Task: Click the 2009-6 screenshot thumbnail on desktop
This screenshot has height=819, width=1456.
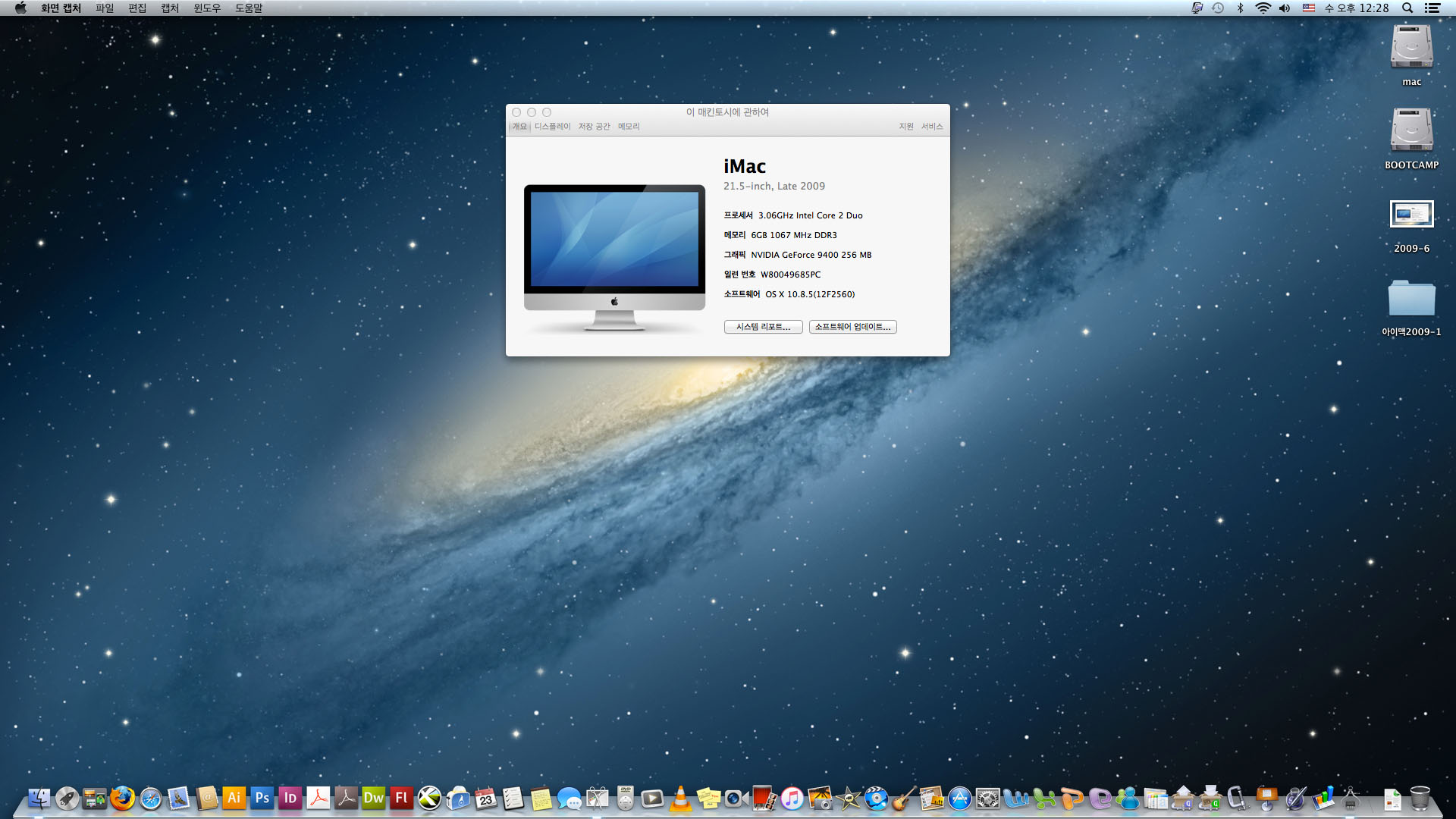Action: 1411,215
